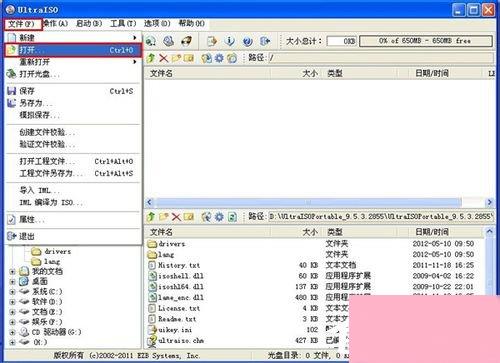Screen dimensions: 500x363
Task: Expand the CD 驱动器(G:) node
Action: click(12, 332)
